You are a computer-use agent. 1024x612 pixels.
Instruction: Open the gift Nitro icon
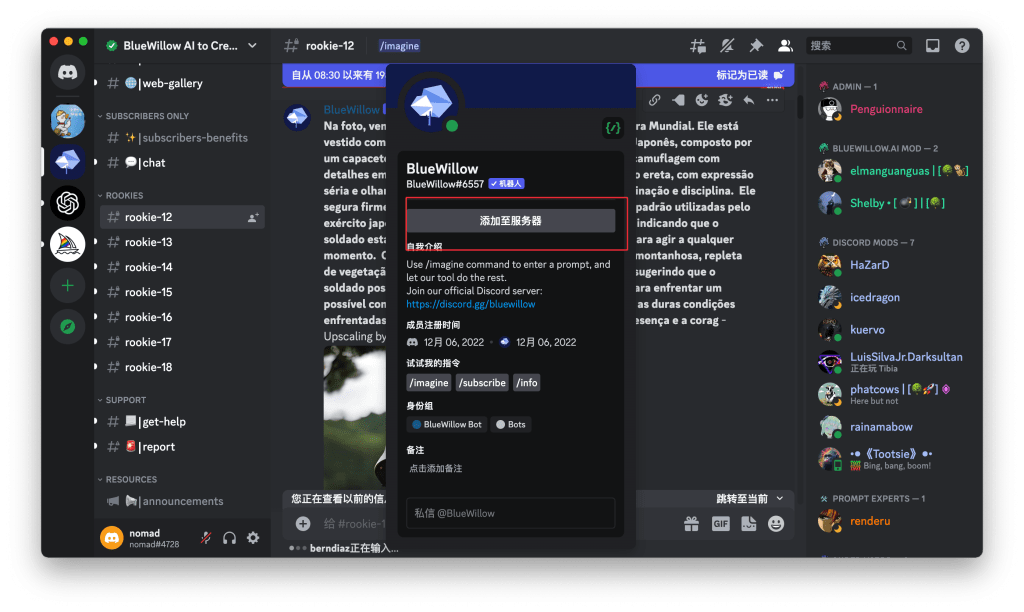pos(692,523)
